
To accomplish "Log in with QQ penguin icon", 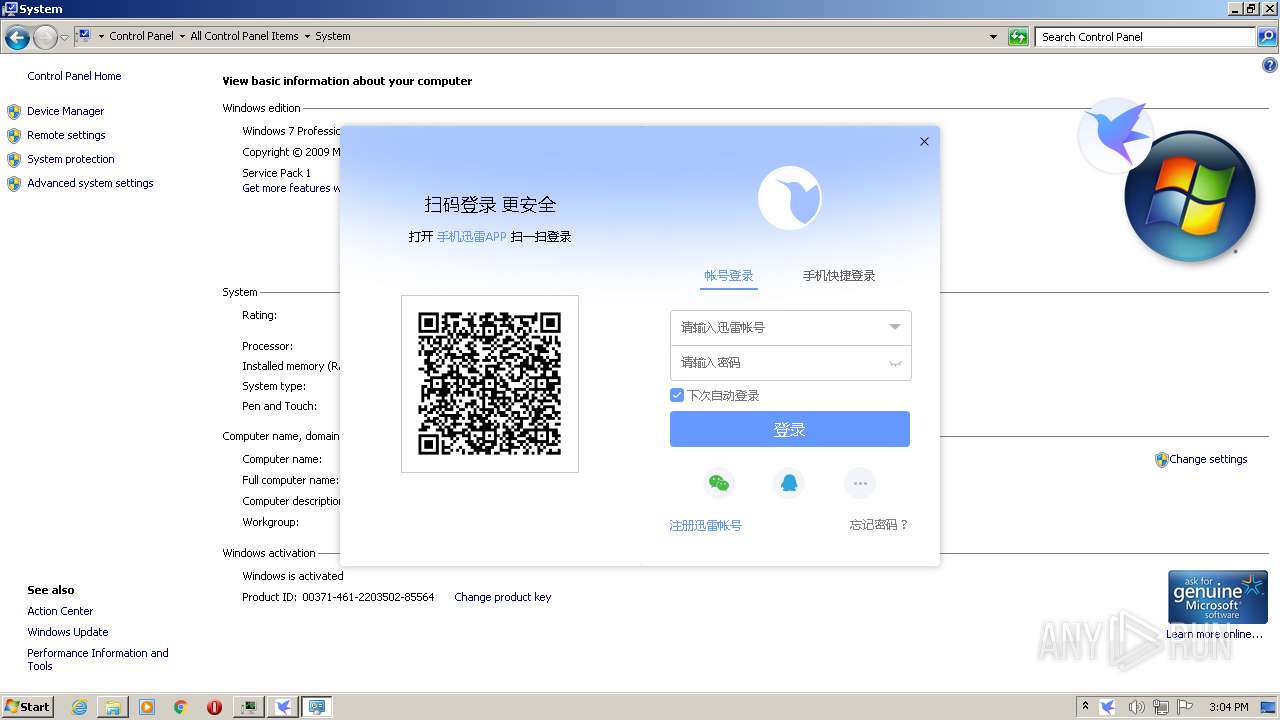I will point(789,484).
